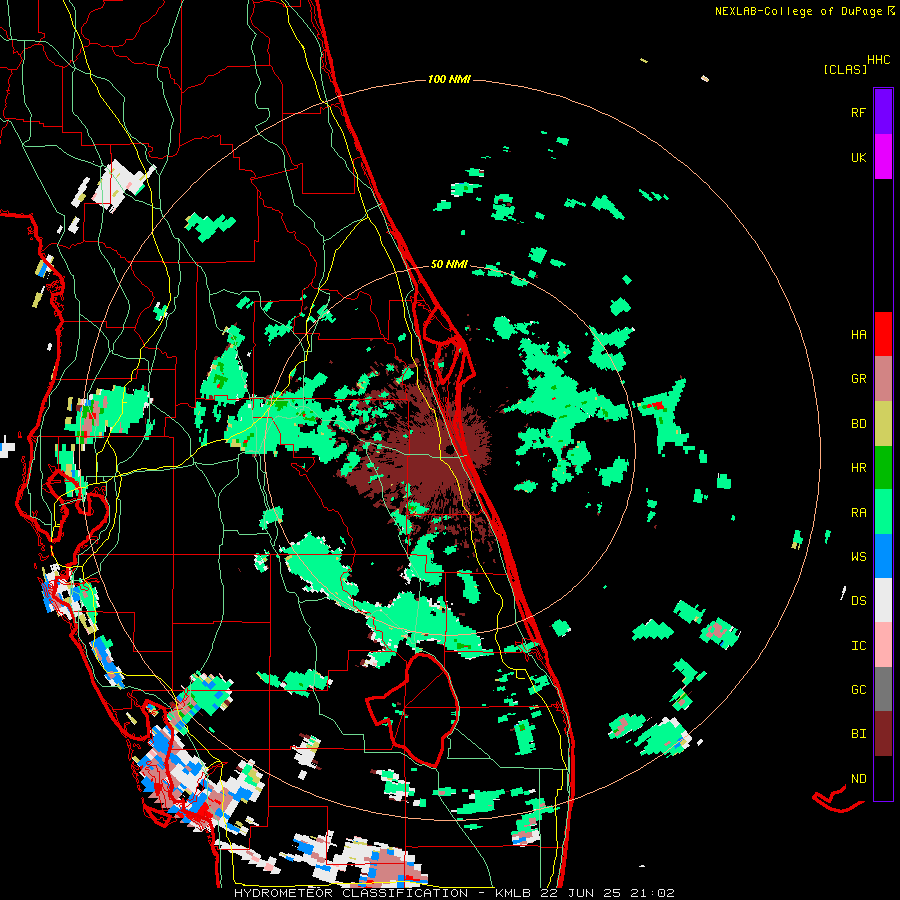Viewport: 900px width, 900px height.
Task: Select the GC gray legend swatch
Action: pos(883,689)
